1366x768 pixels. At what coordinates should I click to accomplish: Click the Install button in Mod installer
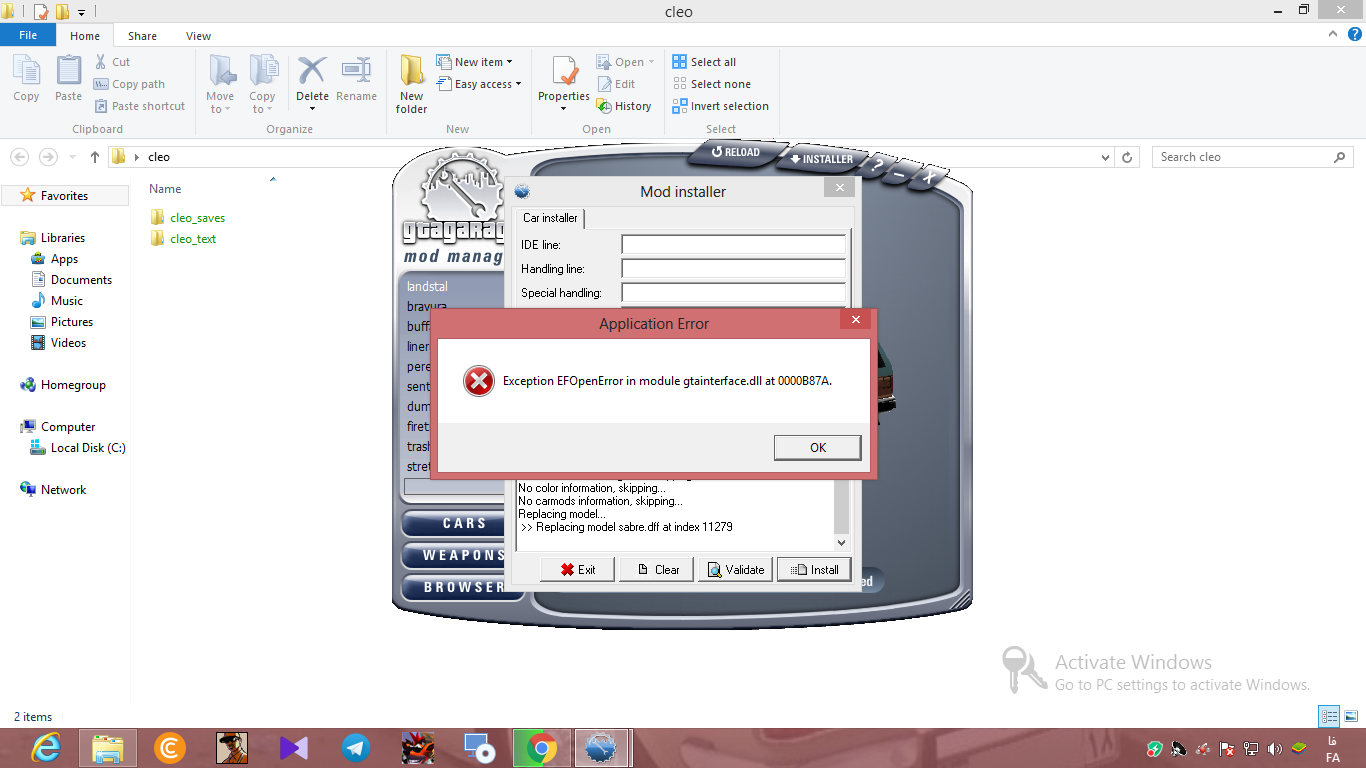tap(814, 569)
